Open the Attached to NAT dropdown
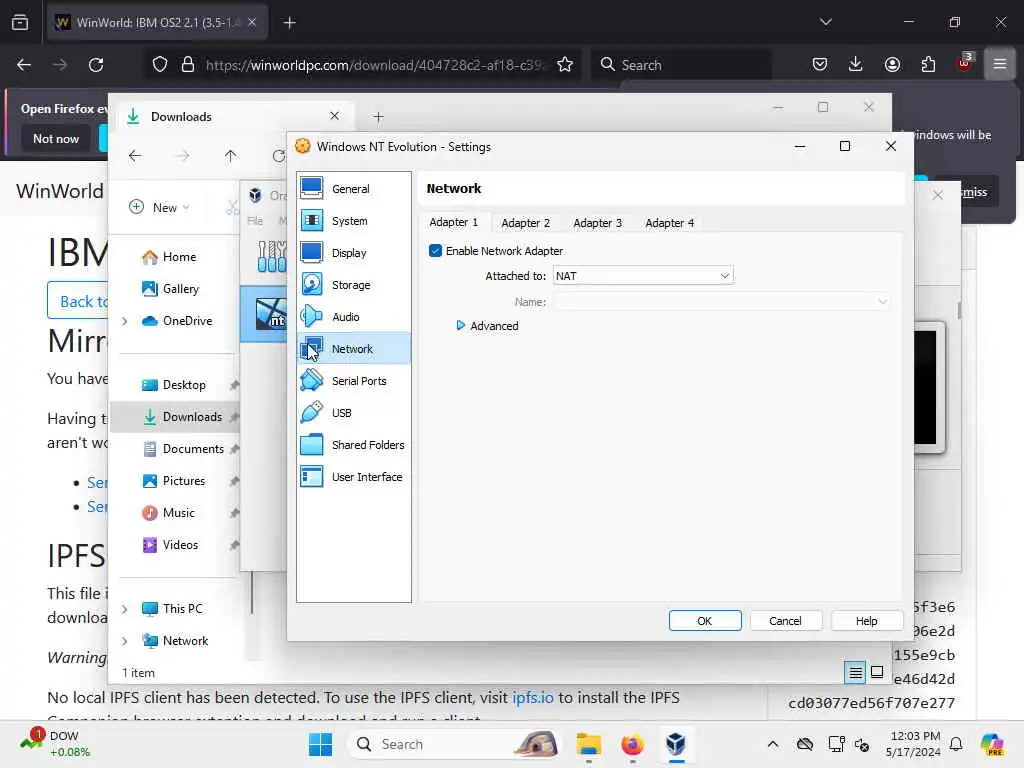 coord(643,276)
